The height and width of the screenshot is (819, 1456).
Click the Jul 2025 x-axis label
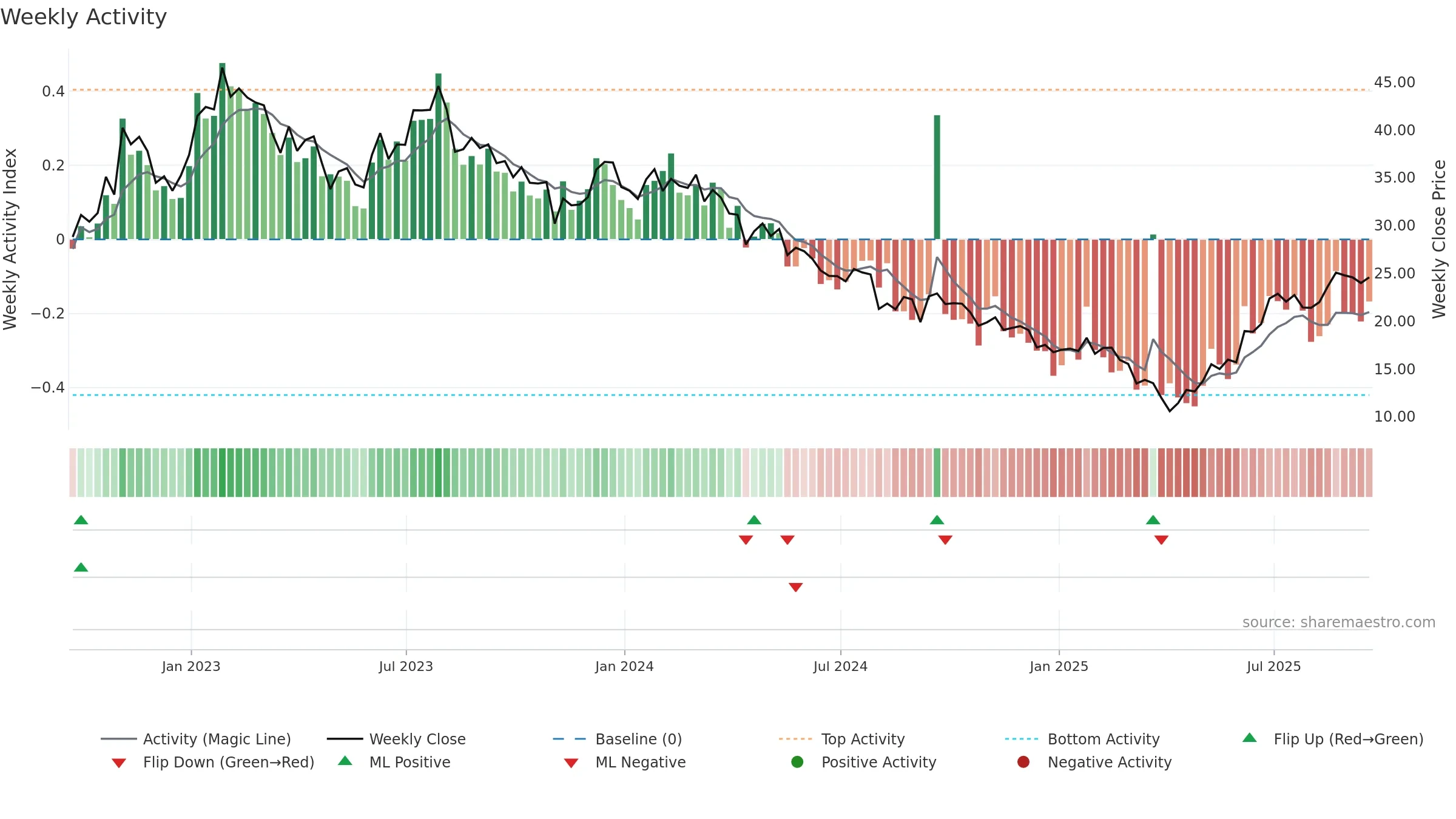pyautogui.click(x=1273, y=666)
